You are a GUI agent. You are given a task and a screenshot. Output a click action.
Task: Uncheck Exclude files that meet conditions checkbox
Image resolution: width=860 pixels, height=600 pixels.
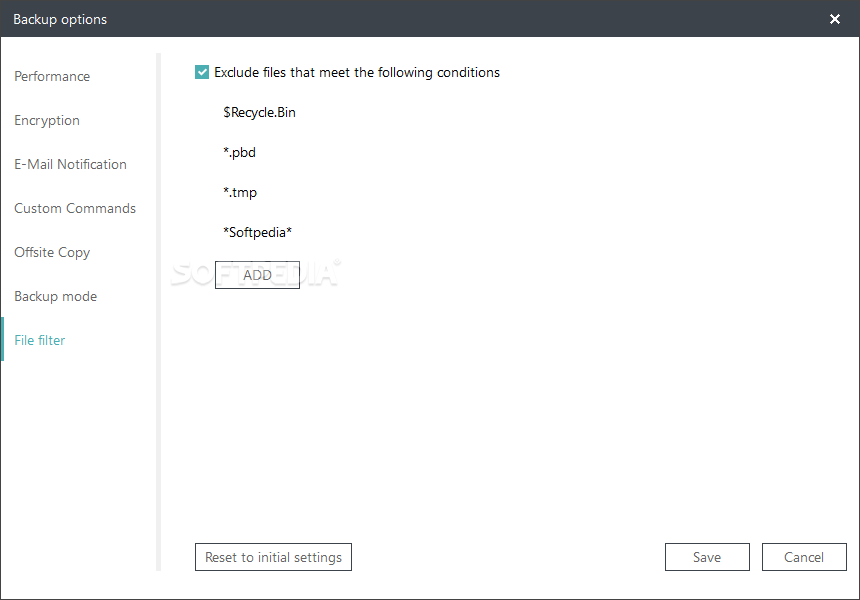(x=202, y=72)
